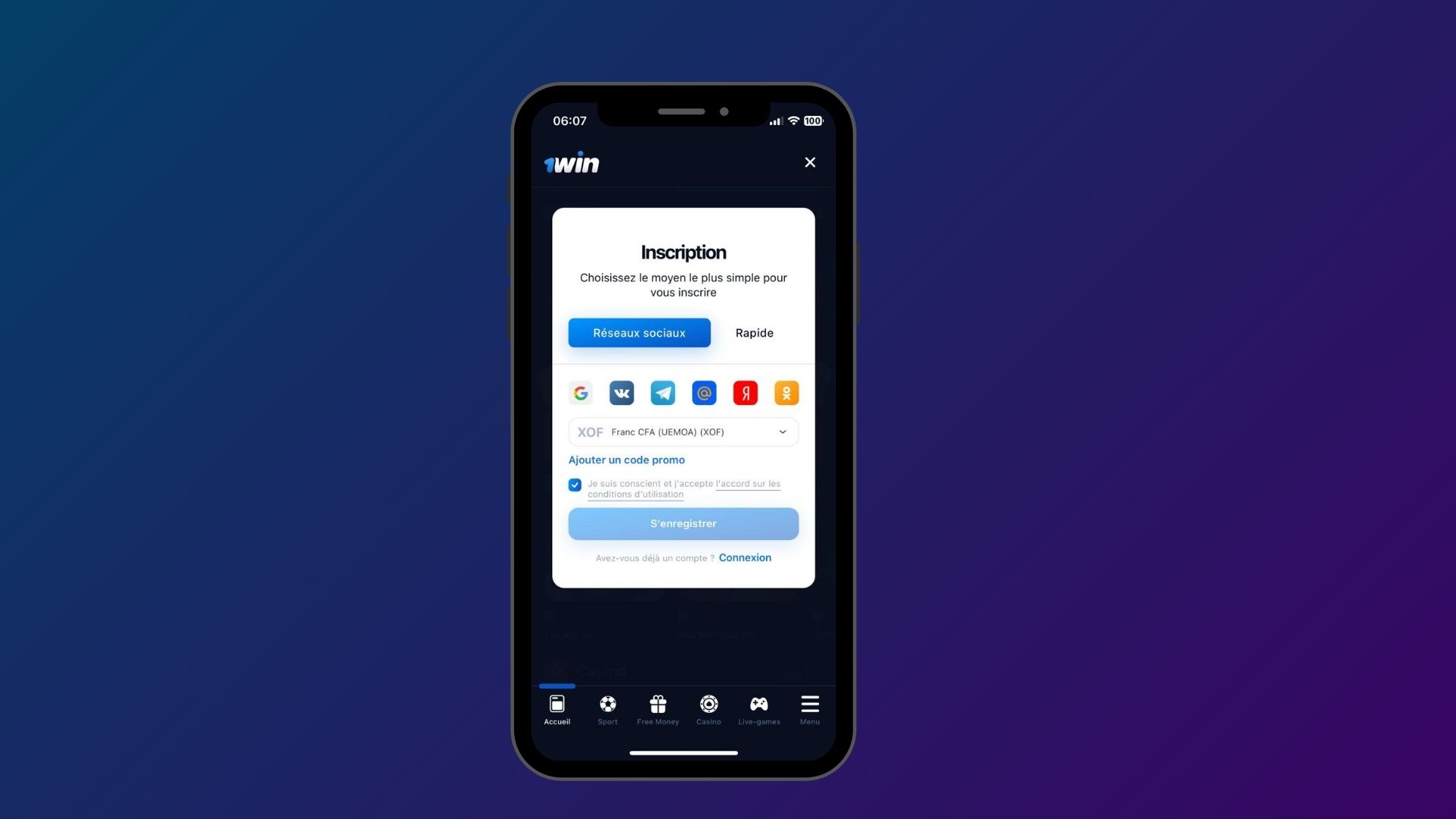1456x819 pixels.
Task: Select the email login icon
Action: pos(704,392)
